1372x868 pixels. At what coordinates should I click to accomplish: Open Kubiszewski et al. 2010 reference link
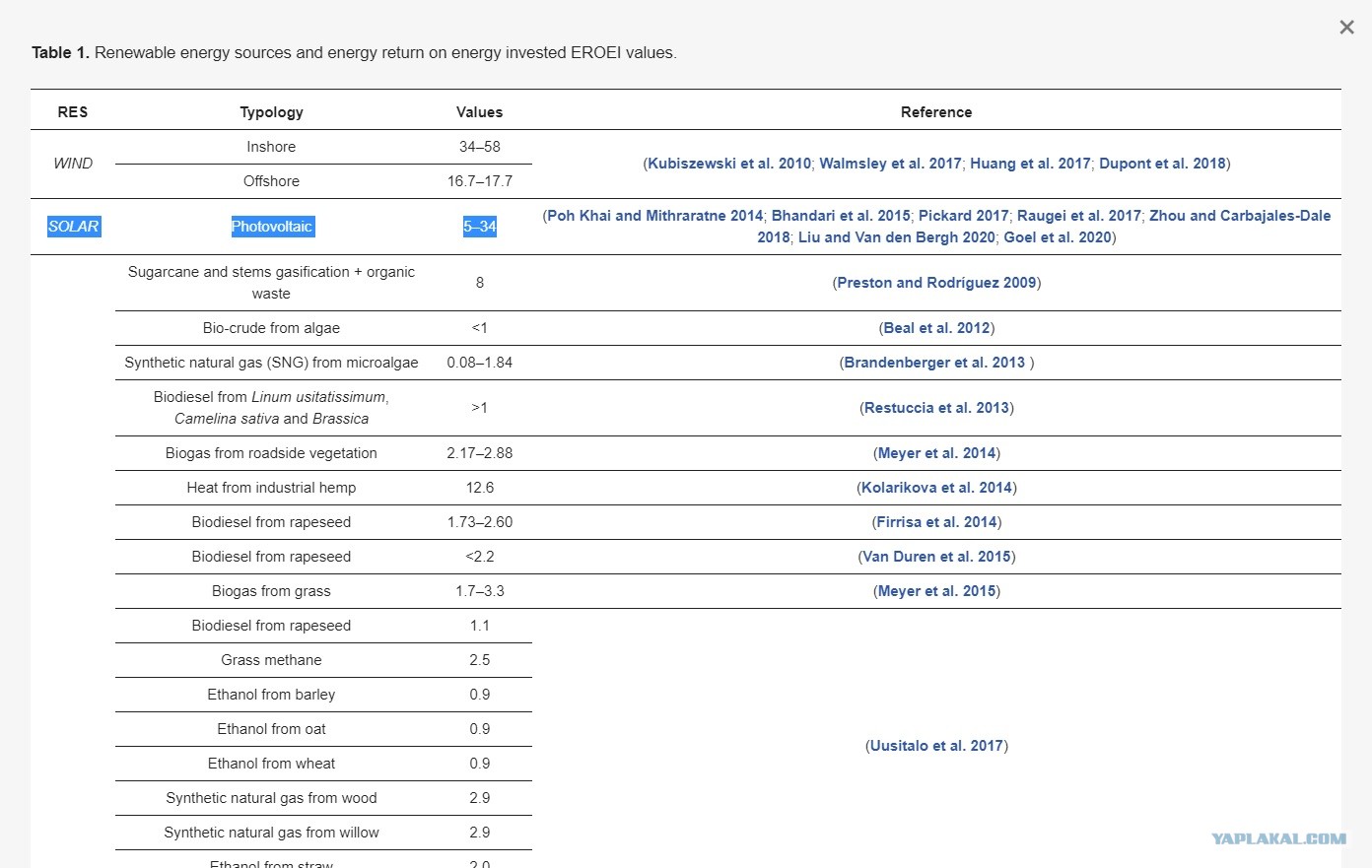[729, 164]
